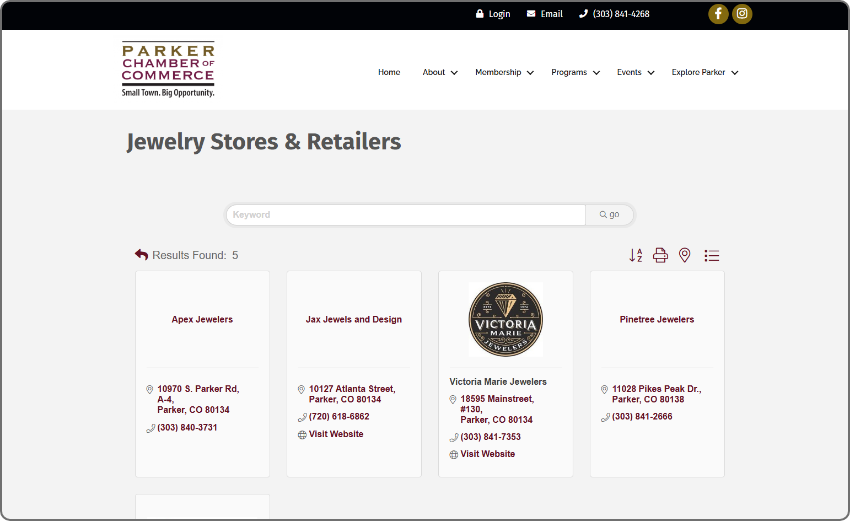
Task: Open the Membership menu item
Action: click(x=498, y=72)
